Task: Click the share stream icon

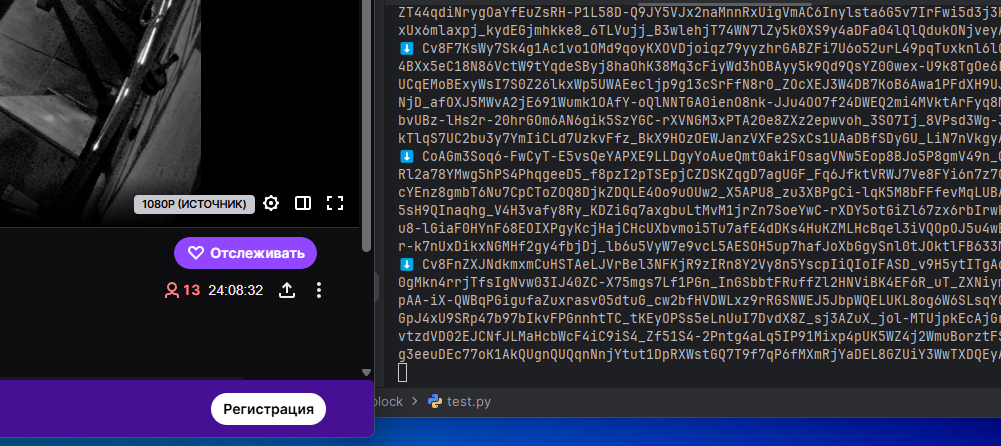Action: coord(287,291)
